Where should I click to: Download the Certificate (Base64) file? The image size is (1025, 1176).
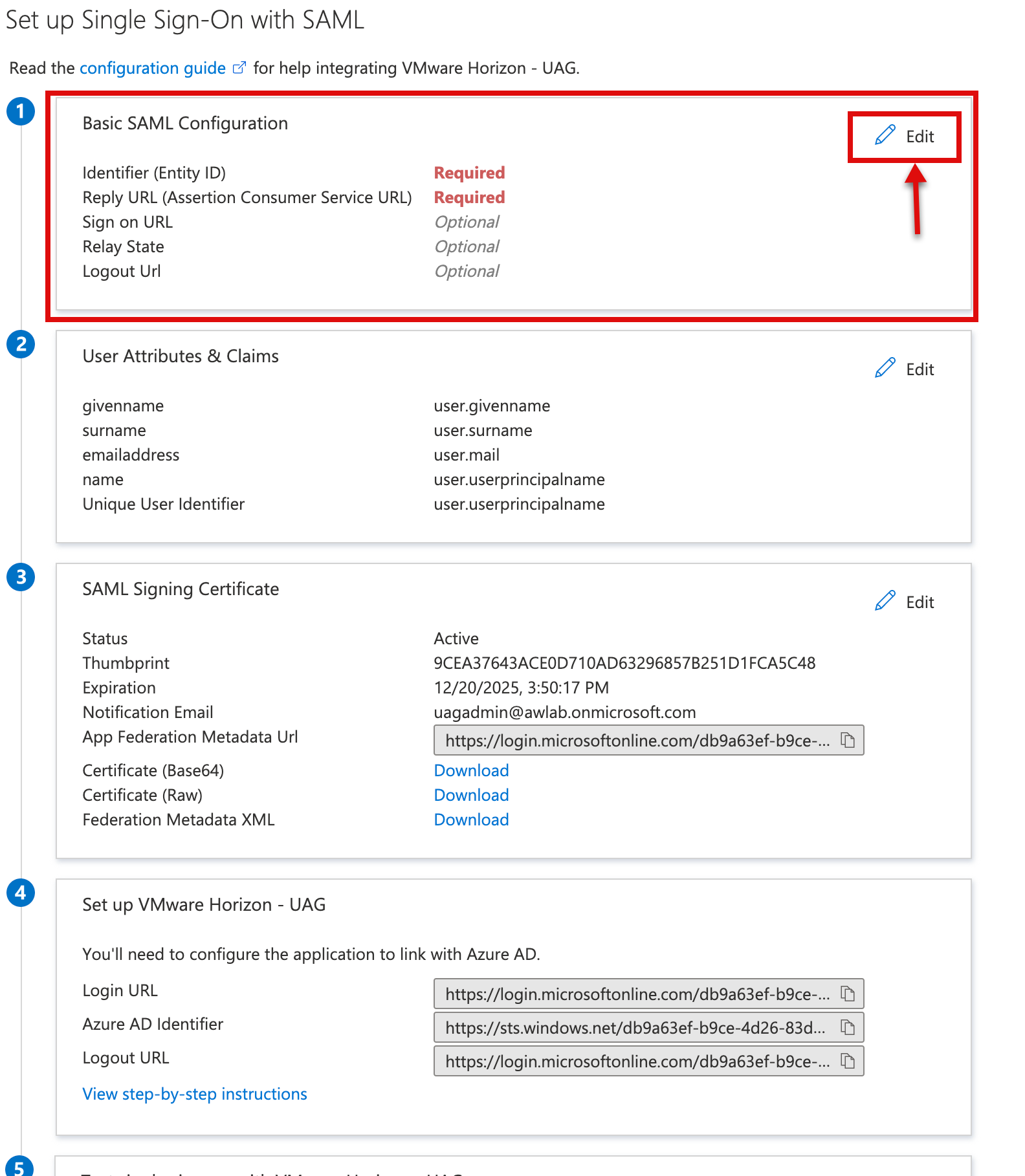coord(471,770)
